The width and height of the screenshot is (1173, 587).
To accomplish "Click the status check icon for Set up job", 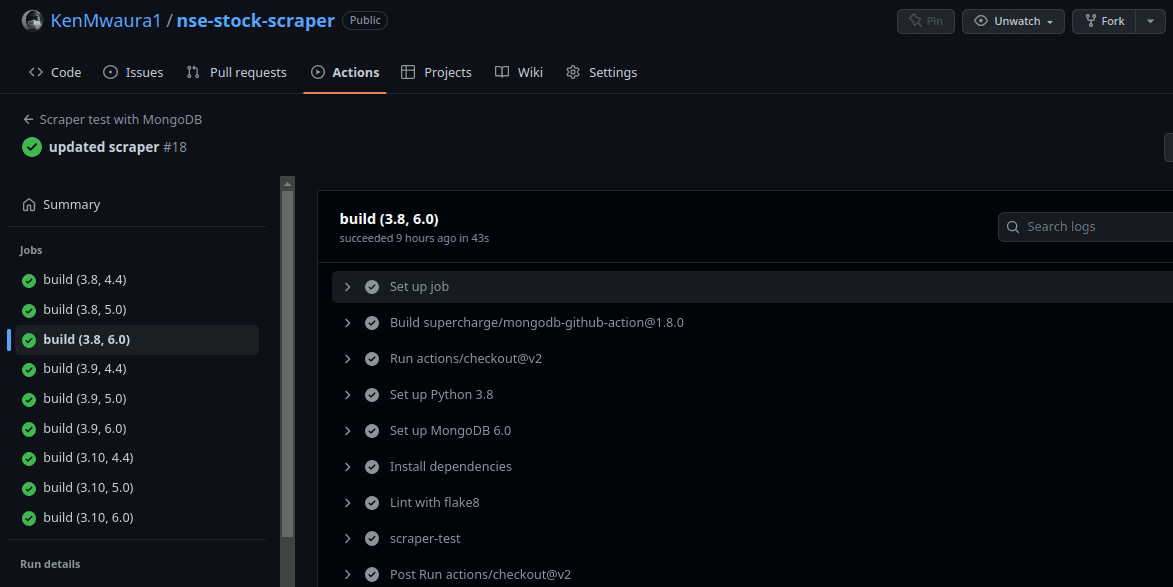I will click(x=372, y=287).
